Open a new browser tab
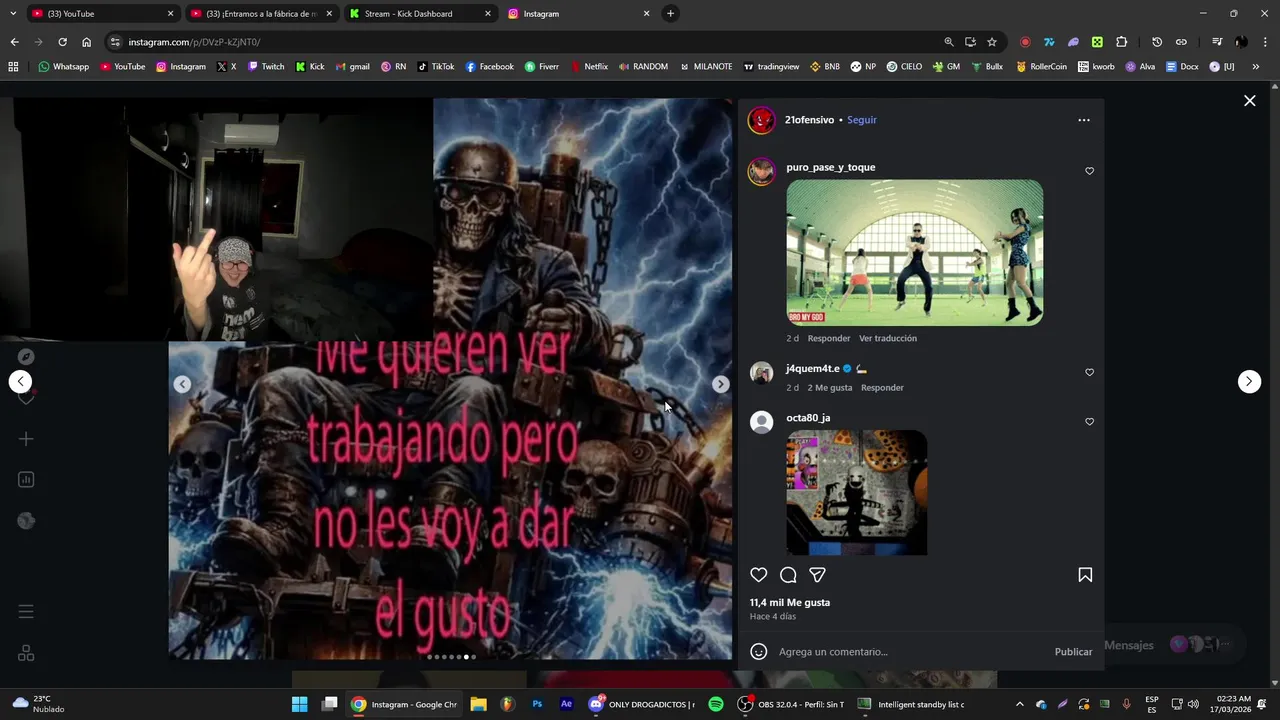Image resolution: width=1280 pixels, height=720 pixels. point(670,14)
